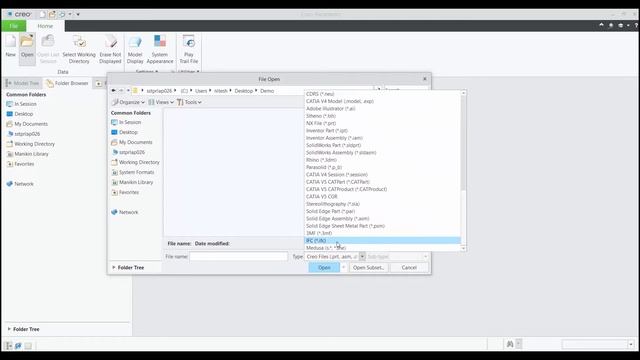Select Working Directory in dialog Common Folders
The image size is (640, 360).
click(x=139, y=162)
